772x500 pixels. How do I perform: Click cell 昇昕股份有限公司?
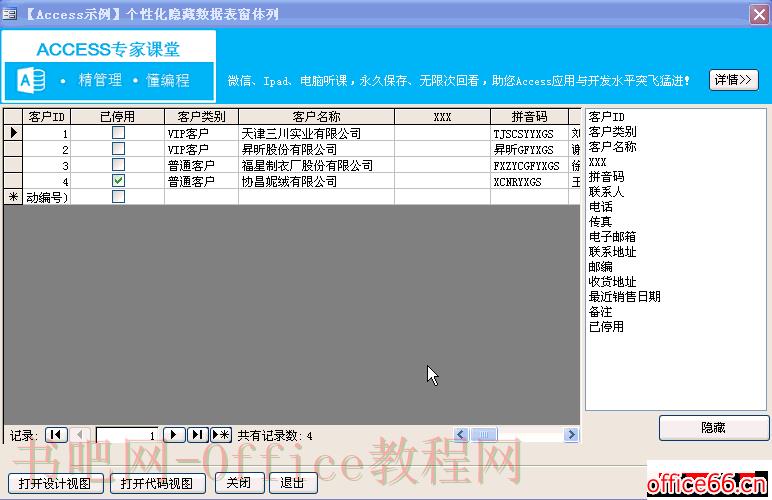coord(317,149)
